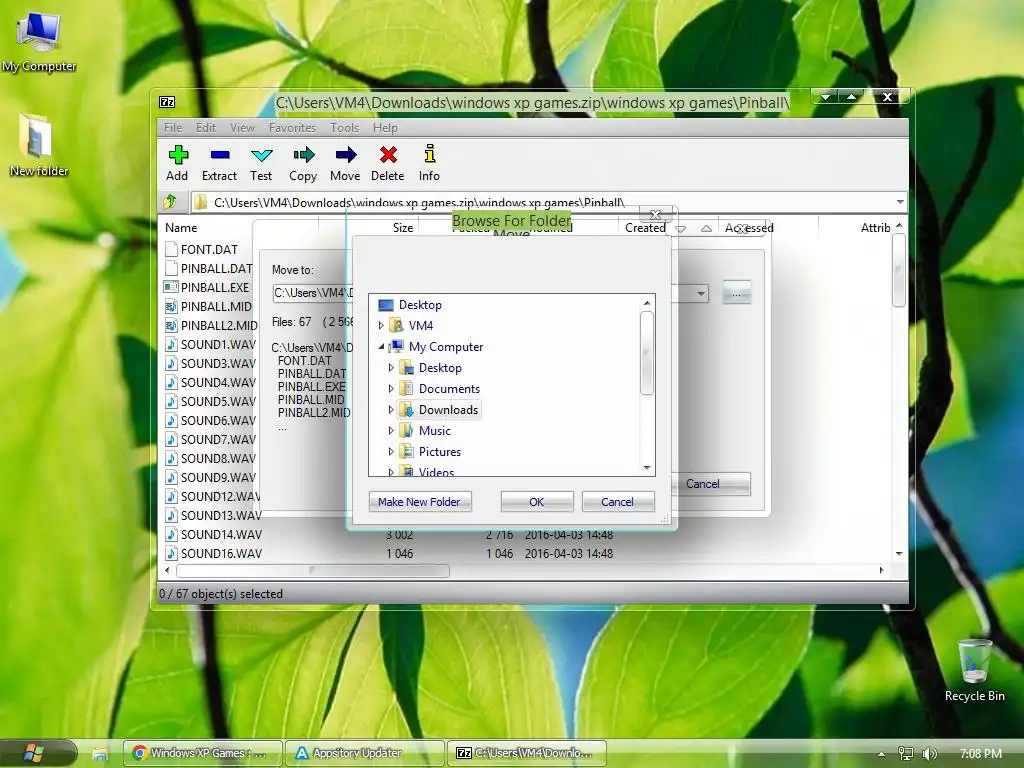Select SOUND1.WAV audio file icon
The height and width of the screenshot is (768, 1024).
(x=171, y=344)
